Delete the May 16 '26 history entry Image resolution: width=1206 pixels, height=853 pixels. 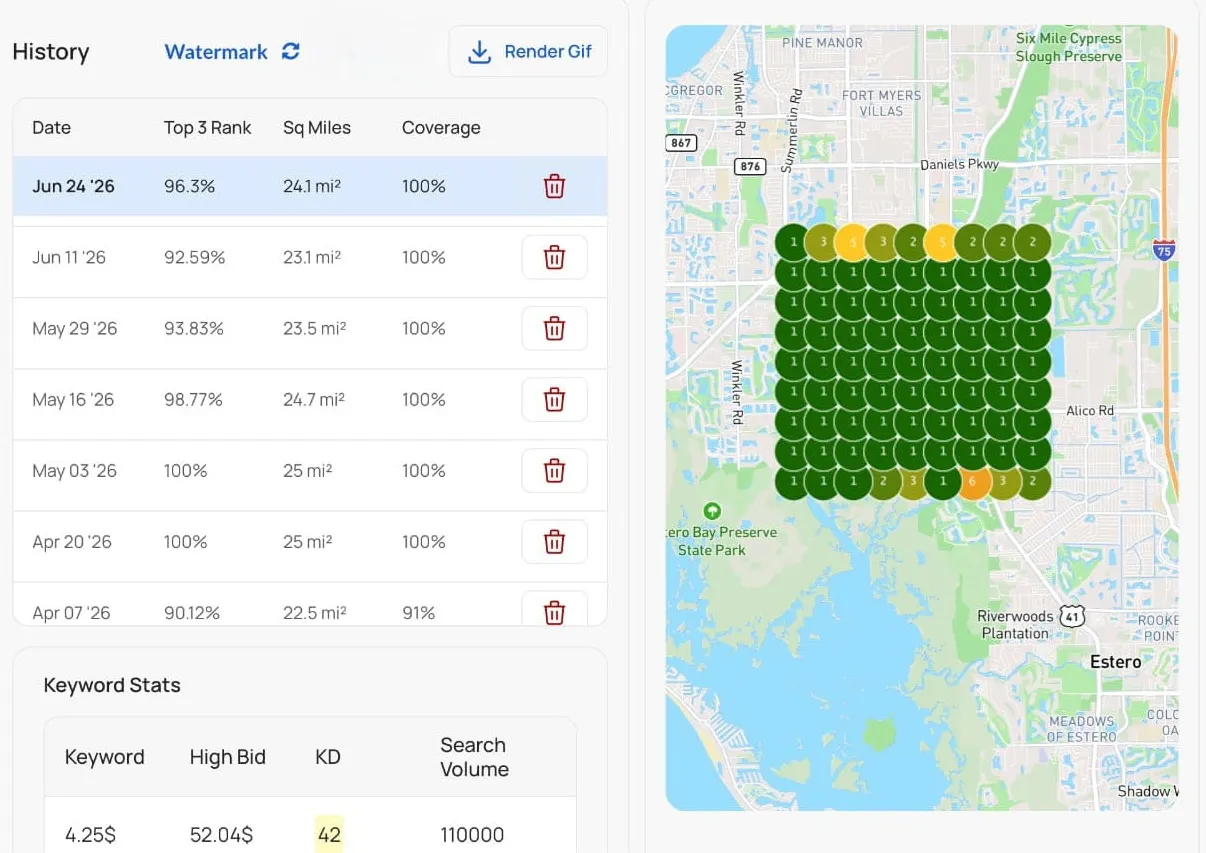[x=554, y=399]
